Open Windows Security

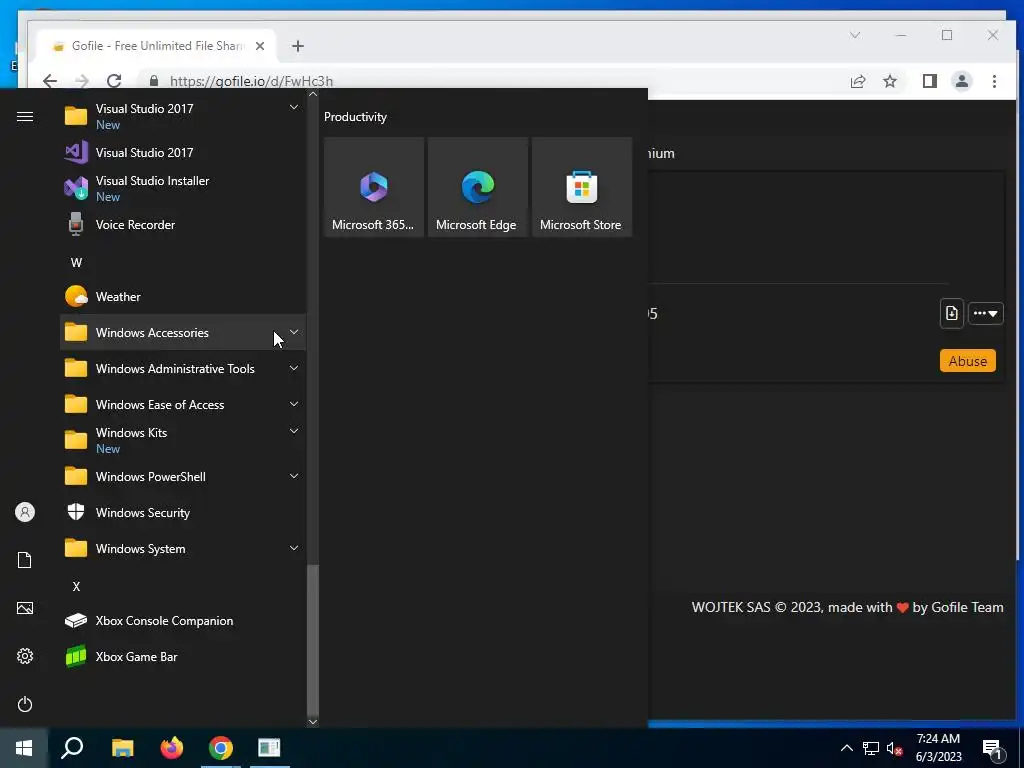click(183, 513)
